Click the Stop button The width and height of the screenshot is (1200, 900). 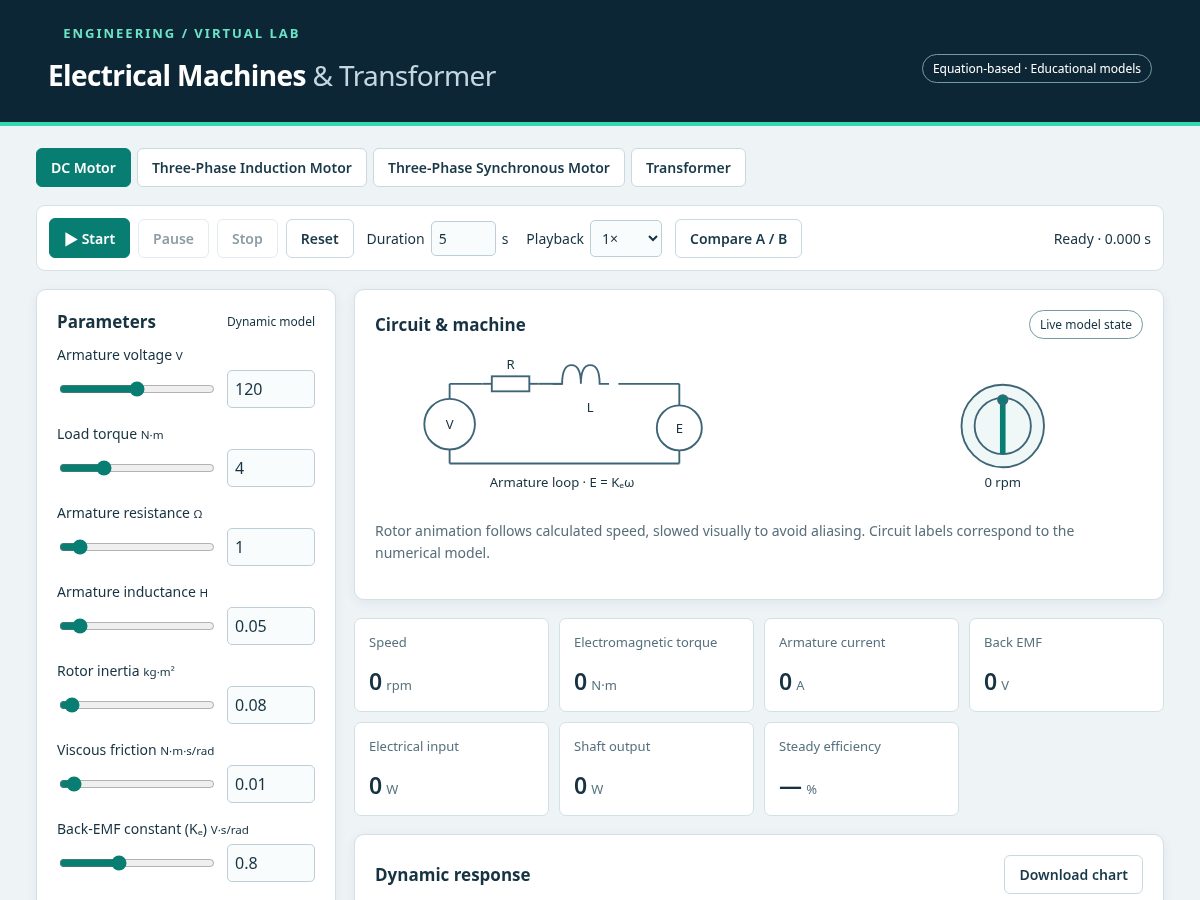(247, 238)
